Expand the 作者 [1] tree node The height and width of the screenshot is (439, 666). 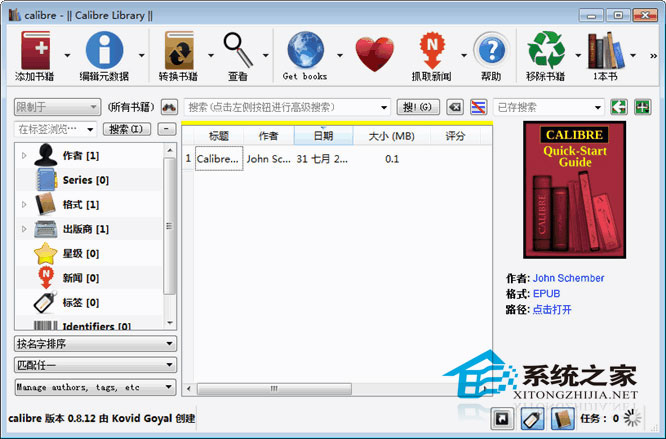(x=25, y=155)
